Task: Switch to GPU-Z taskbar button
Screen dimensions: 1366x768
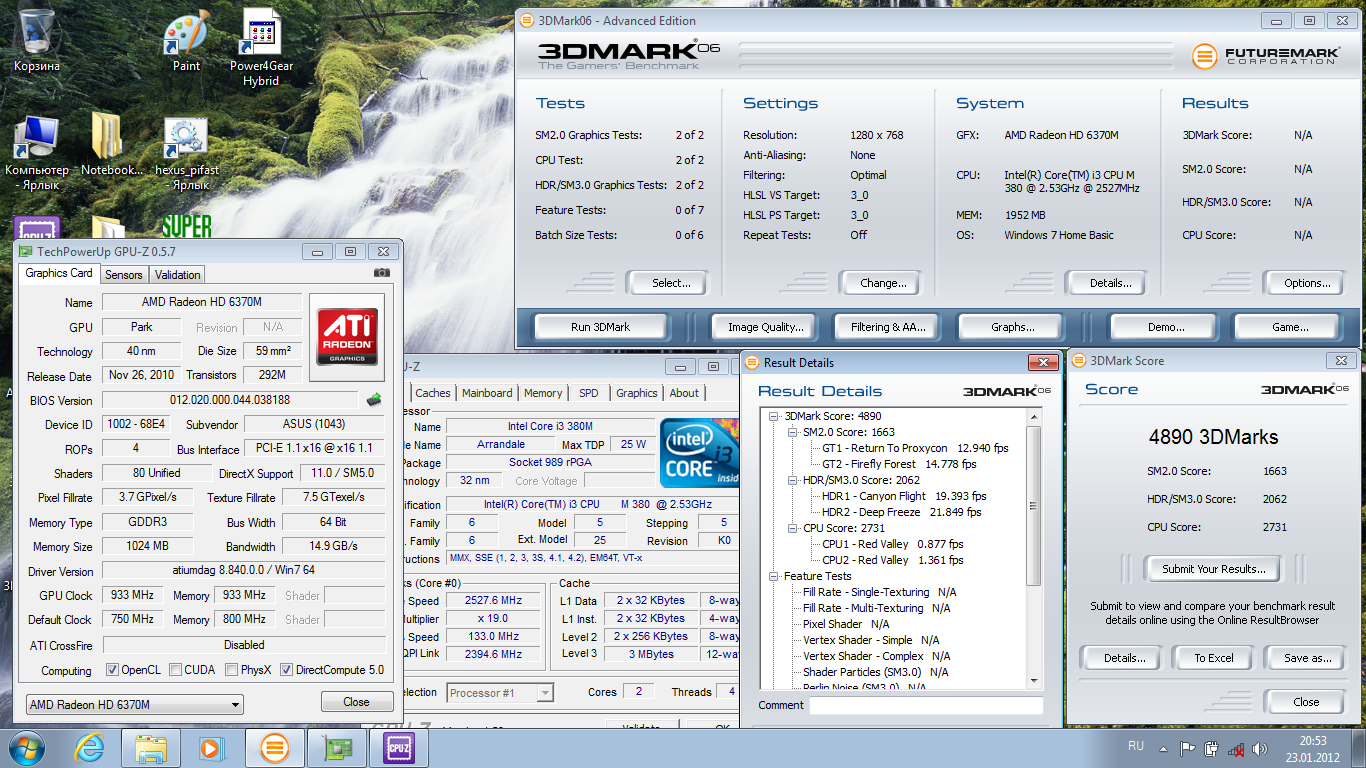Action: pyautogui.click(x=335, y=747)
